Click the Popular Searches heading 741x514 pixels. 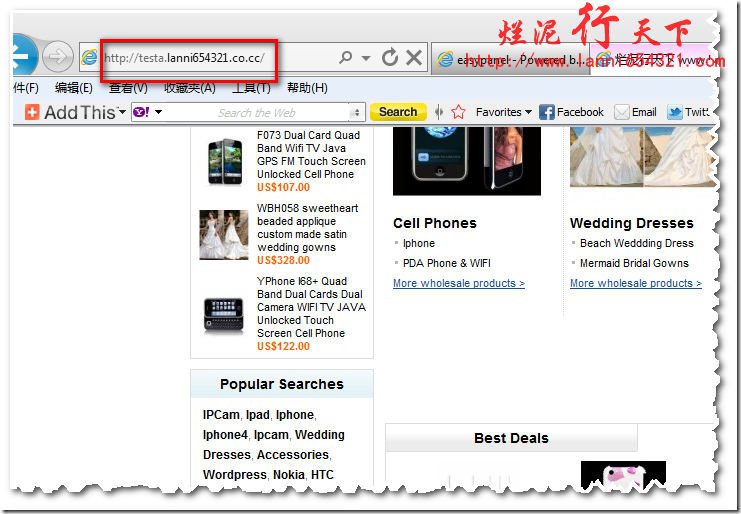[282, 384]
